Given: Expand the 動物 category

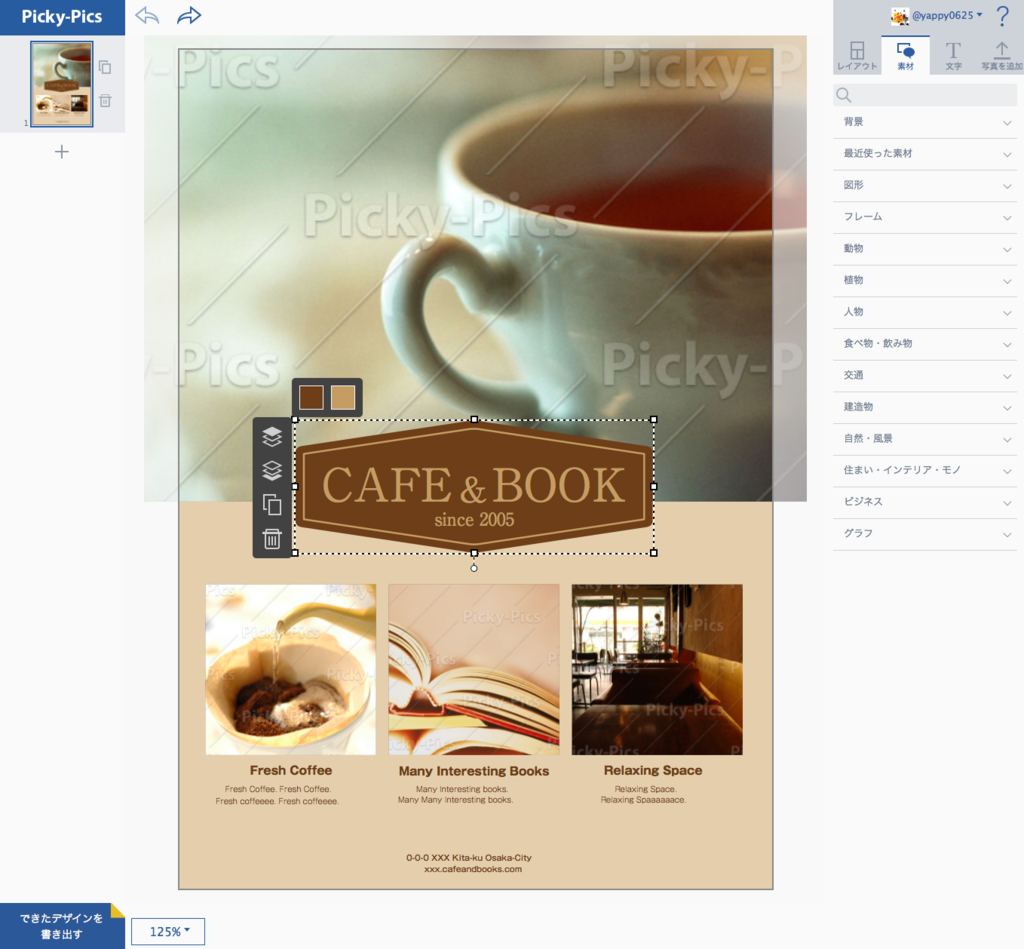Looking at the screenshot, I should click(x=925, y=249).
